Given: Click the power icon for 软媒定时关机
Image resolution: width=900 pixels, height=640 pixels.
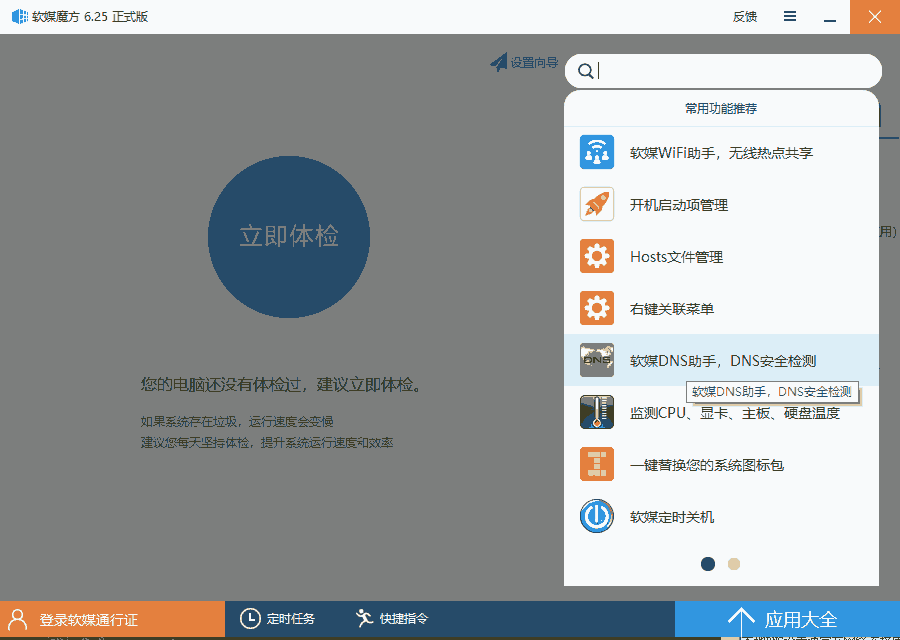Looking at the screenshot, I should pos(597,517).
